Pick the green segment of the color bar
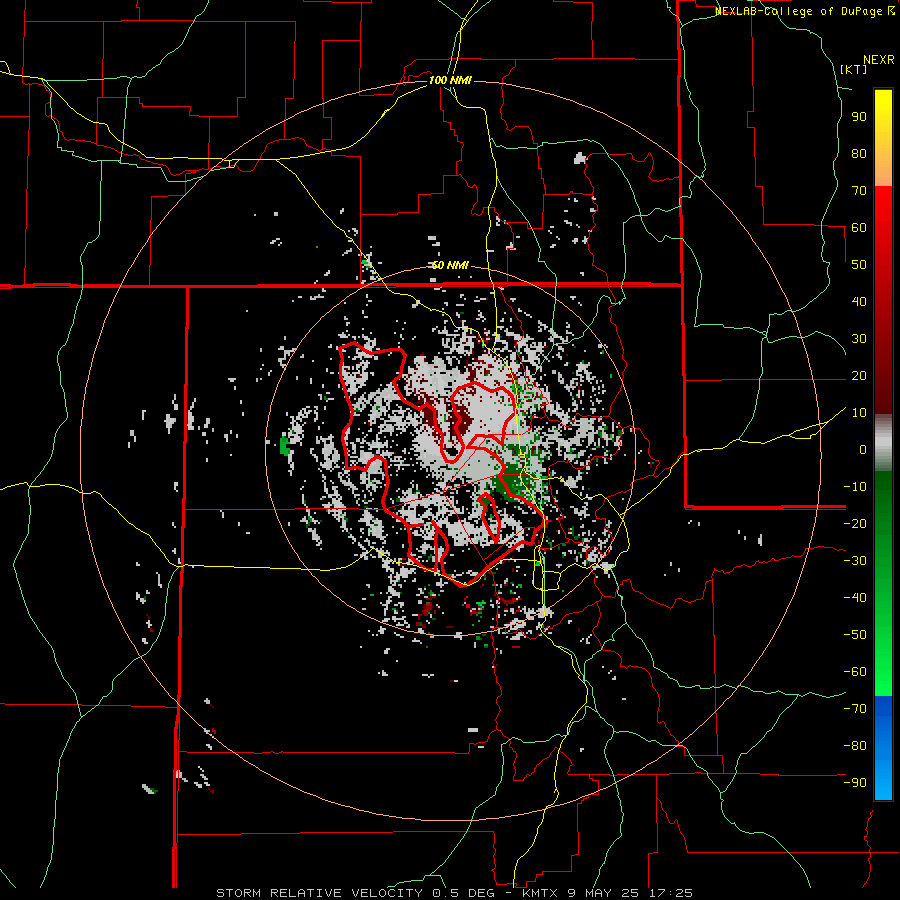The width and height of the screenshot is (900, 900). [883, 583]
